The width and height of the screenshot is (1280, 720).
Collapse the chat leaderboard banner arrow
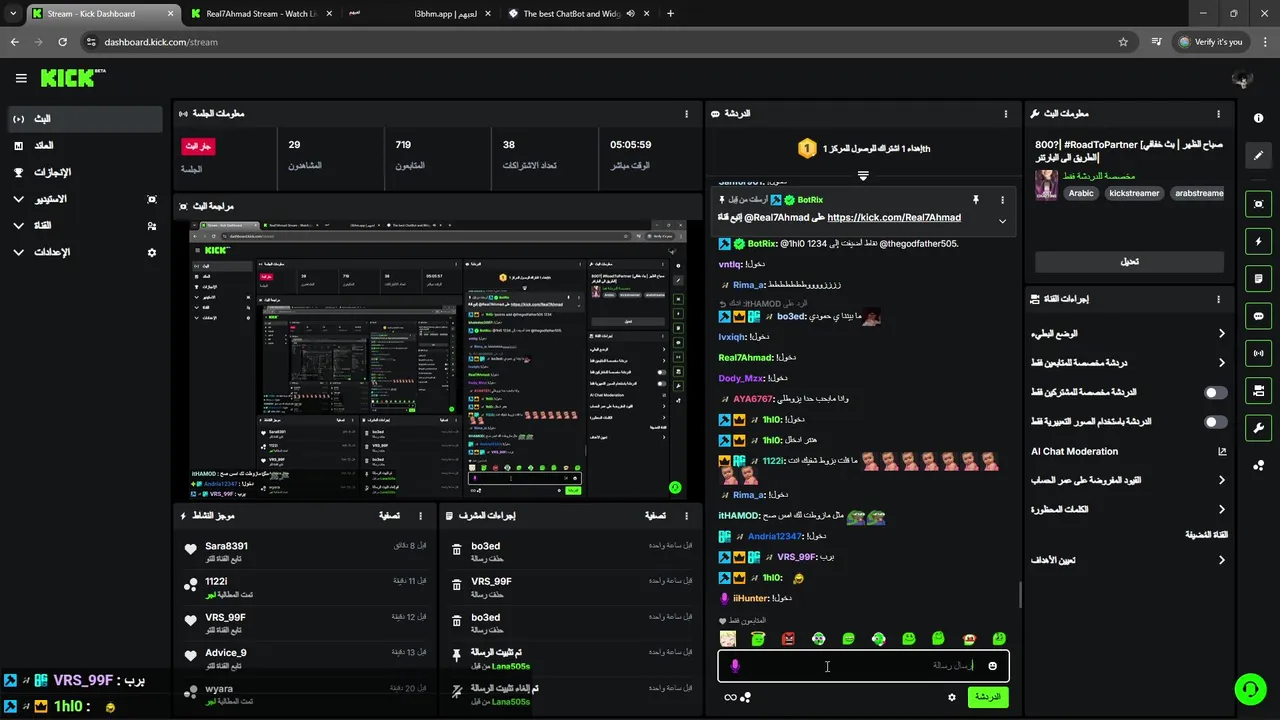pos(863,176)
